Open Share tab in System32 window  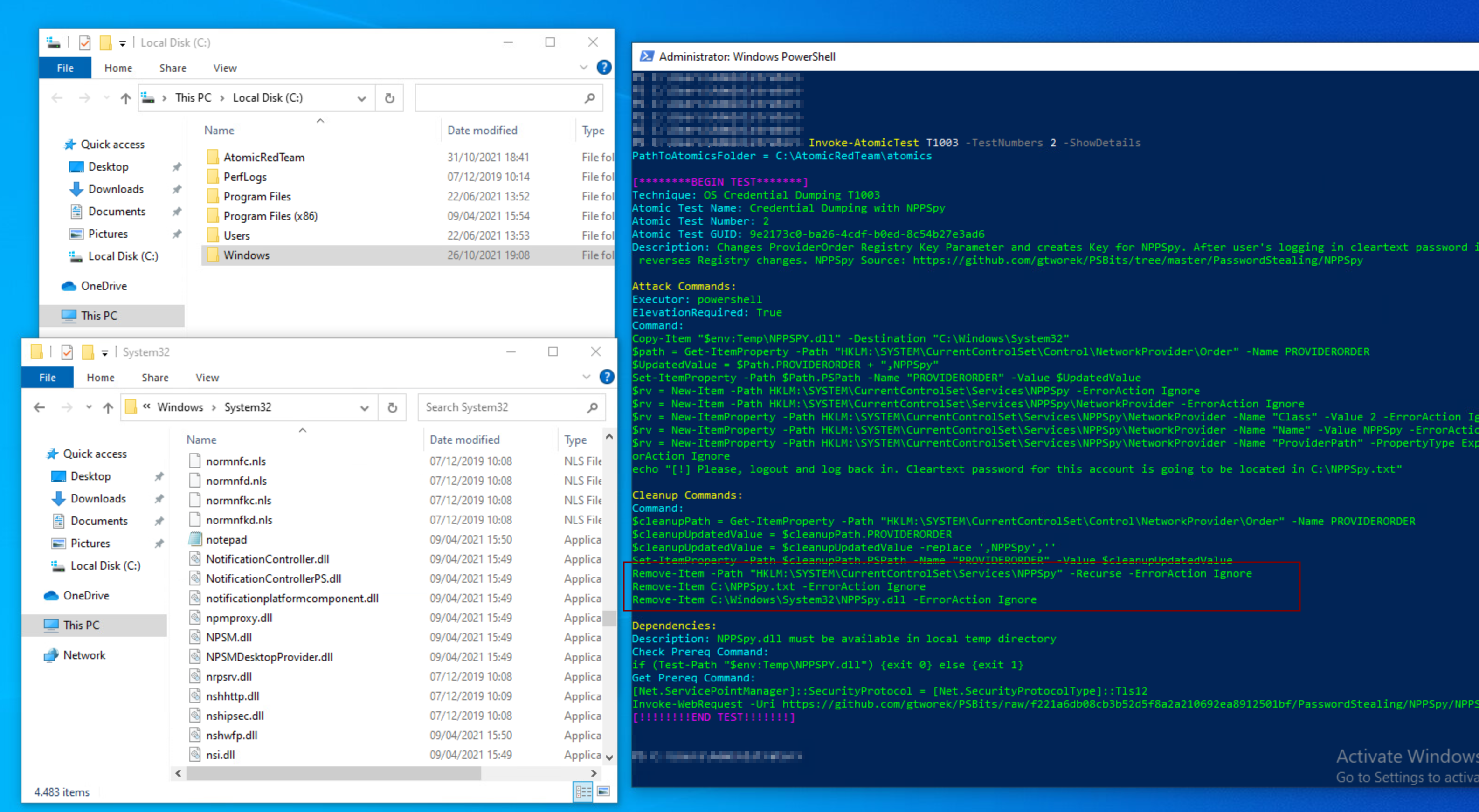155,378
